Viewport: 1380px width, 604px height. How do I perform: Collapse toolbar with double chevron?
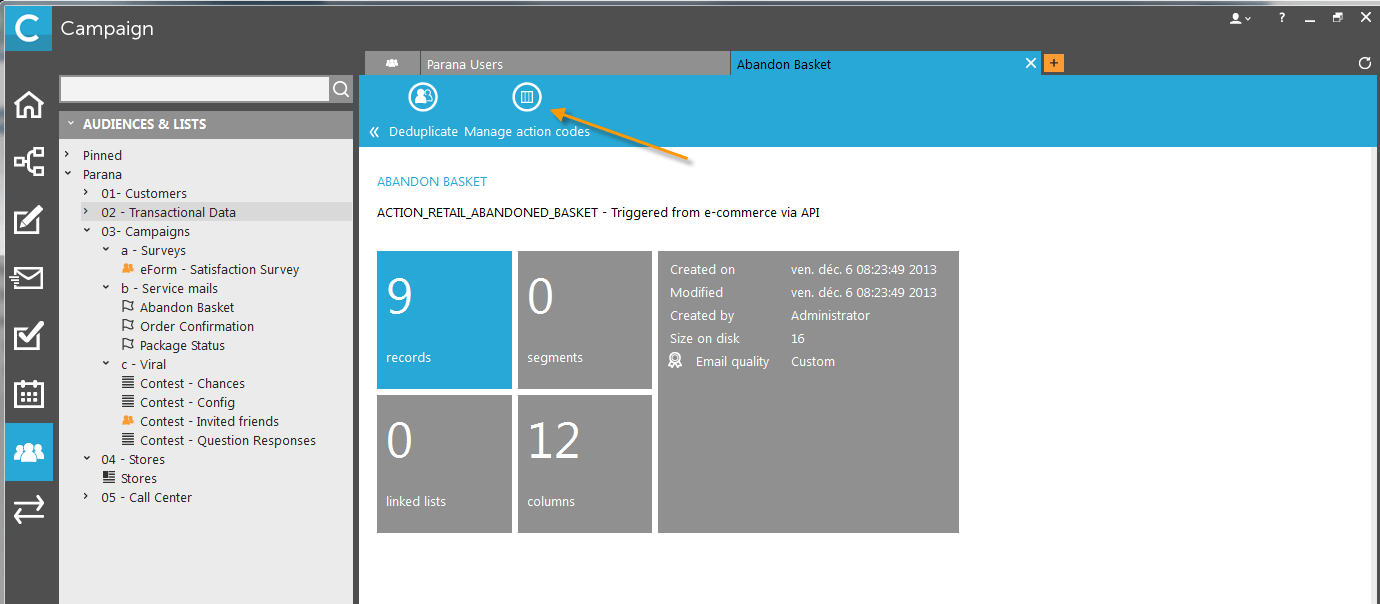(374, 132)
